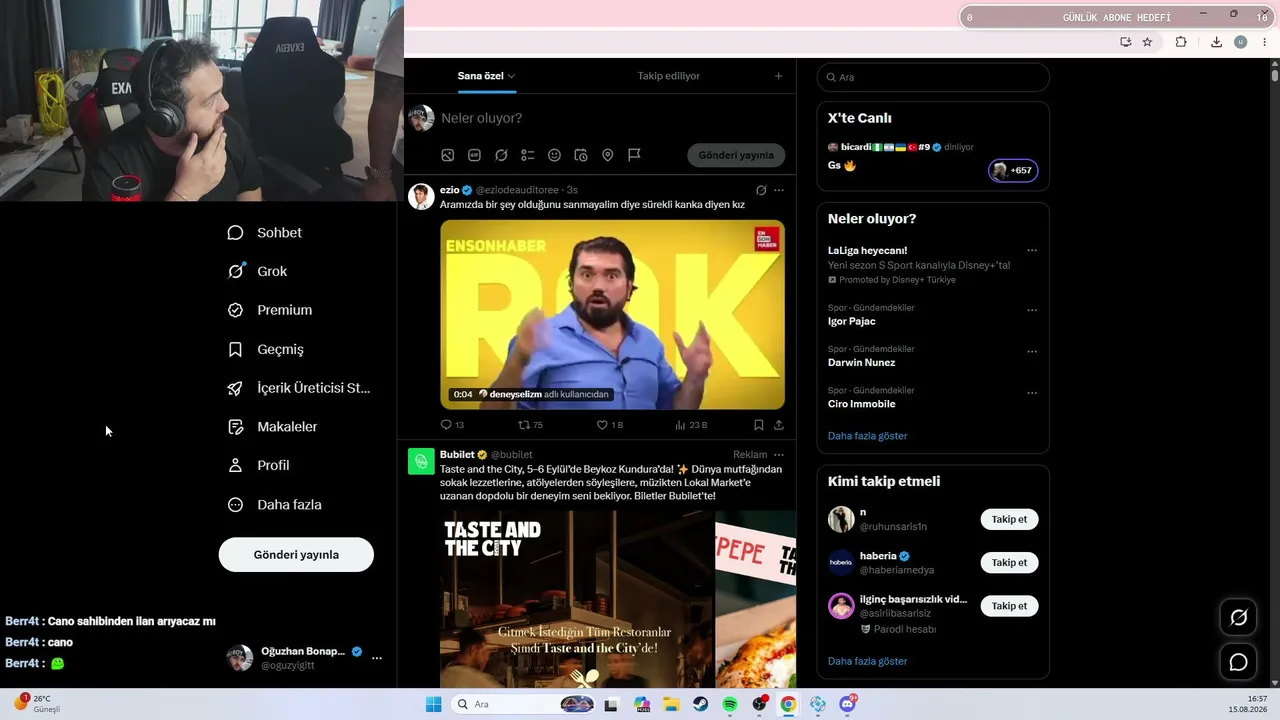The height and width of the screenshot is (720, 1280).
Task: Open the Igor Pajac trending topic
Action: point(852,322)
